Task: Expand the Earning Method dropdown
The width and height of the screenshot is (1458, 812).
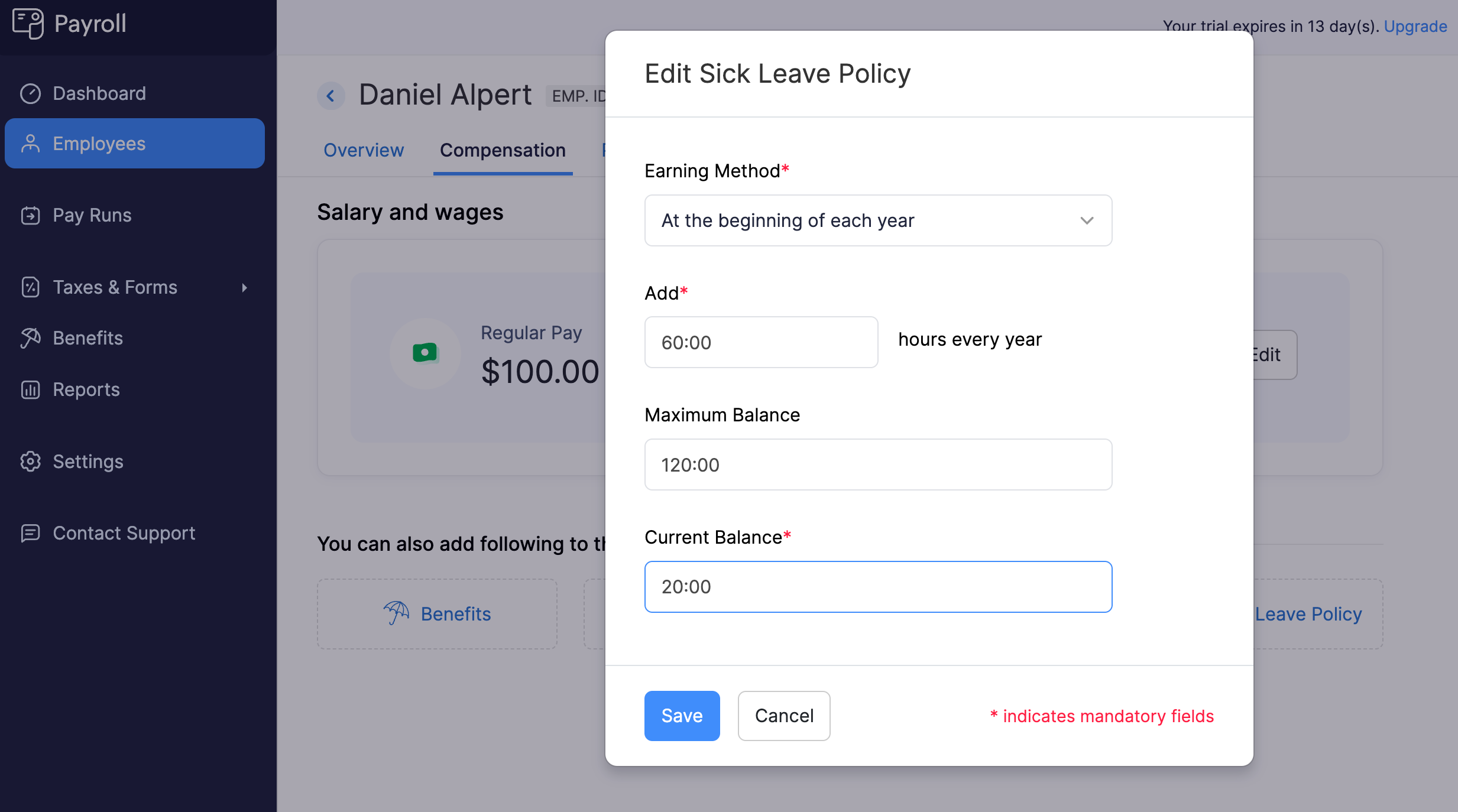Action: [x=878, y=220]
